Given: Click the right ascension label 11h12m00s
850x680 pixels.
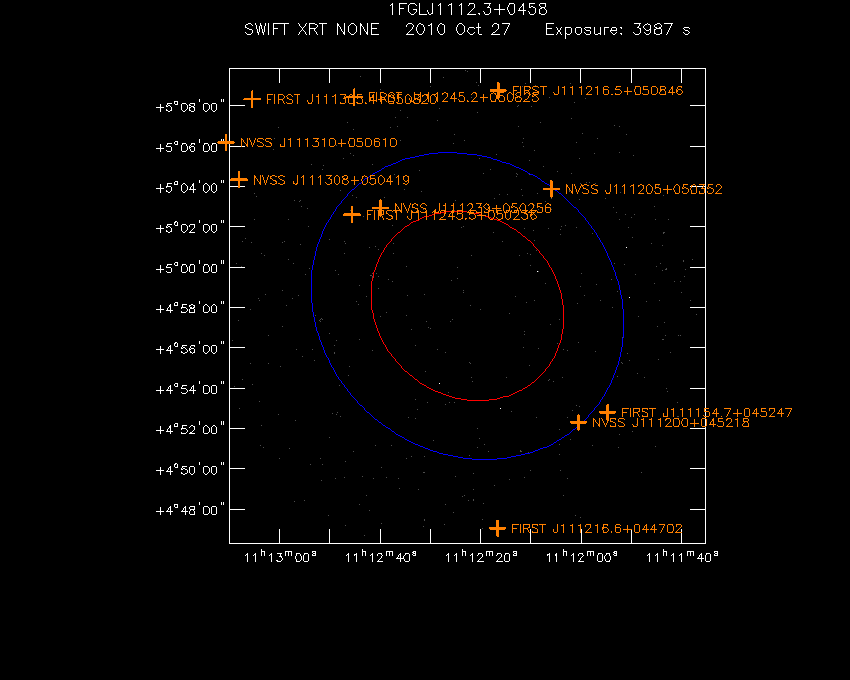Looking at the screenshot, I should 581,557.
